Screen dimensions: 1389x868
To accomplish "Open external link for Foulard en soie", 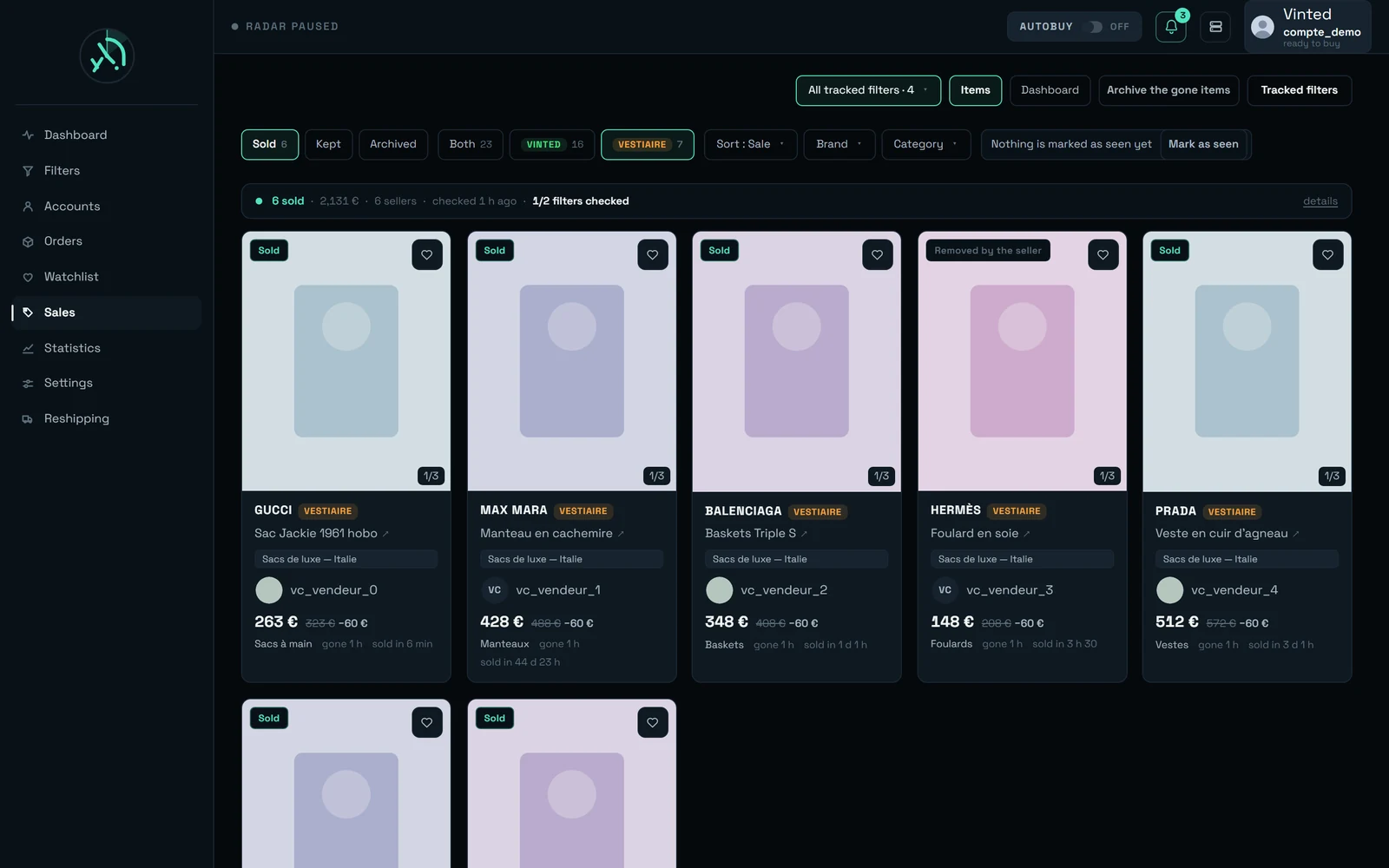I will tap(1026, 534).
